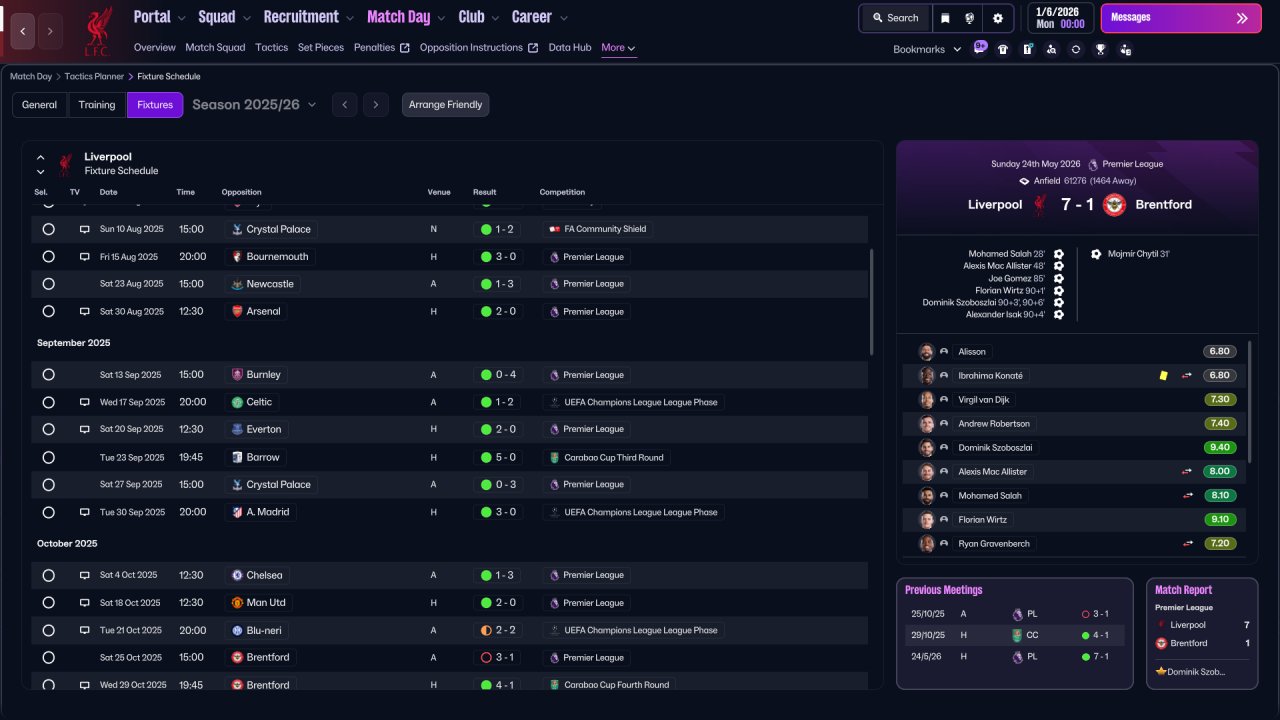Select the Man Utd fixture radio button
Viewport: 1280px width, 720px height.
point(48,603)
